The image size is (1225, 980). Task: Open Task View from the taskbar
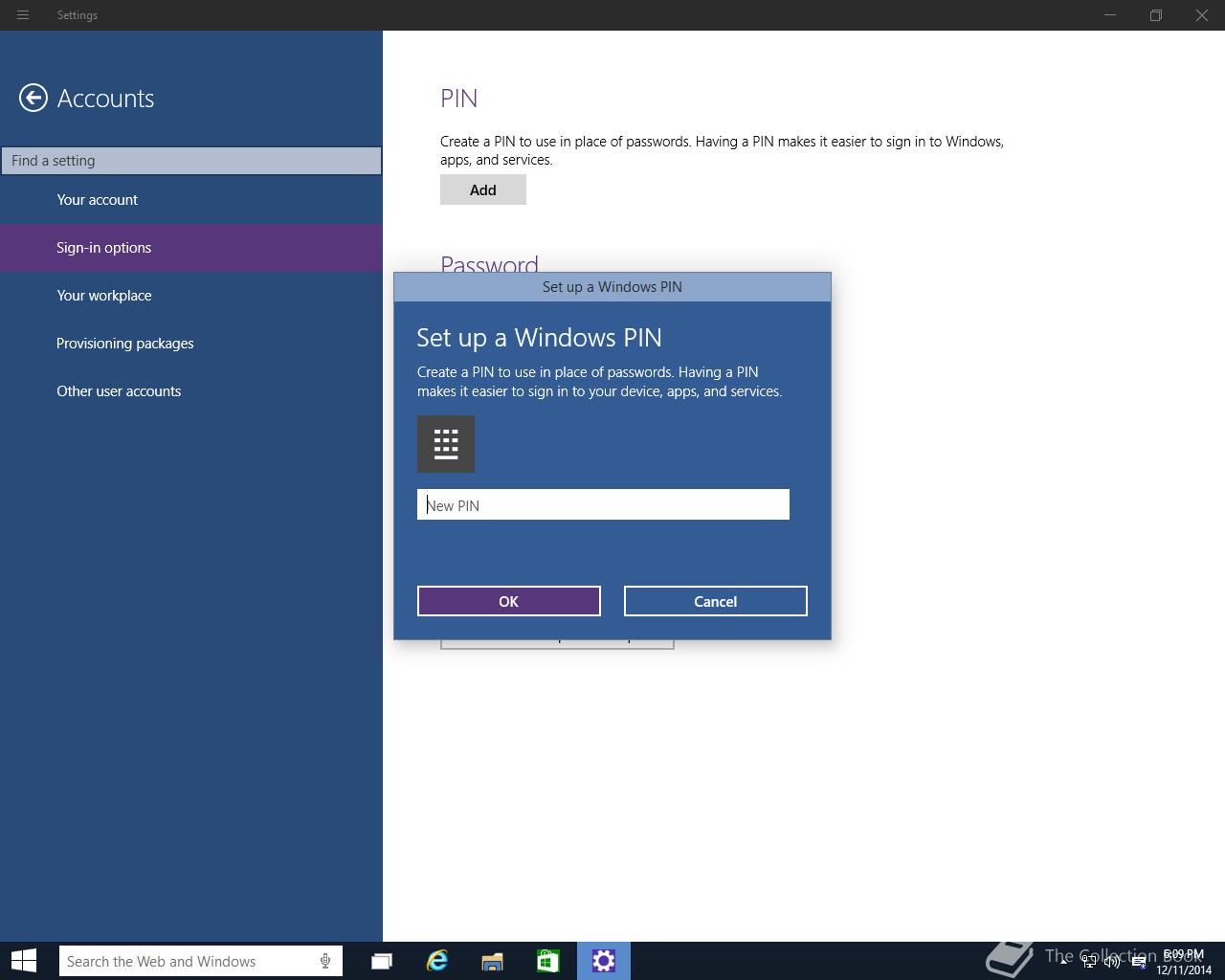tap(382, 961)
